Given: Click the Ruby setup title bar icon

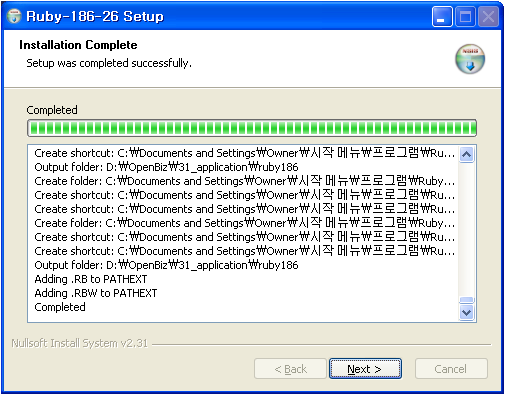Looking at the screenshot, I should (14, 16).
